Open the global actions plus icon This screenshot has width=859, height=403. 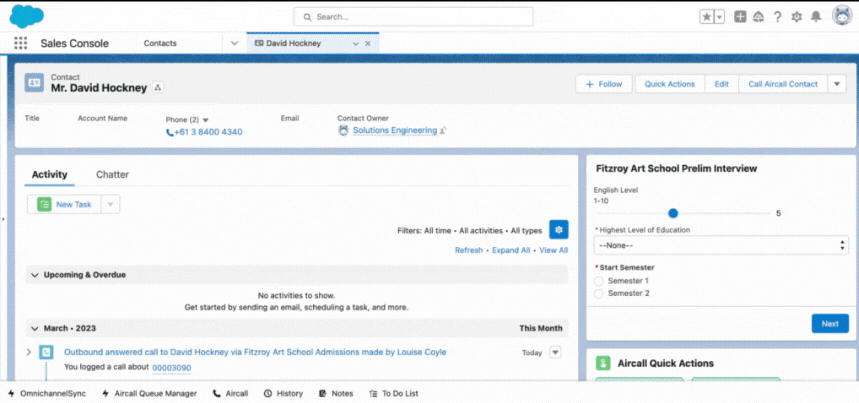[x=740, y=17]
